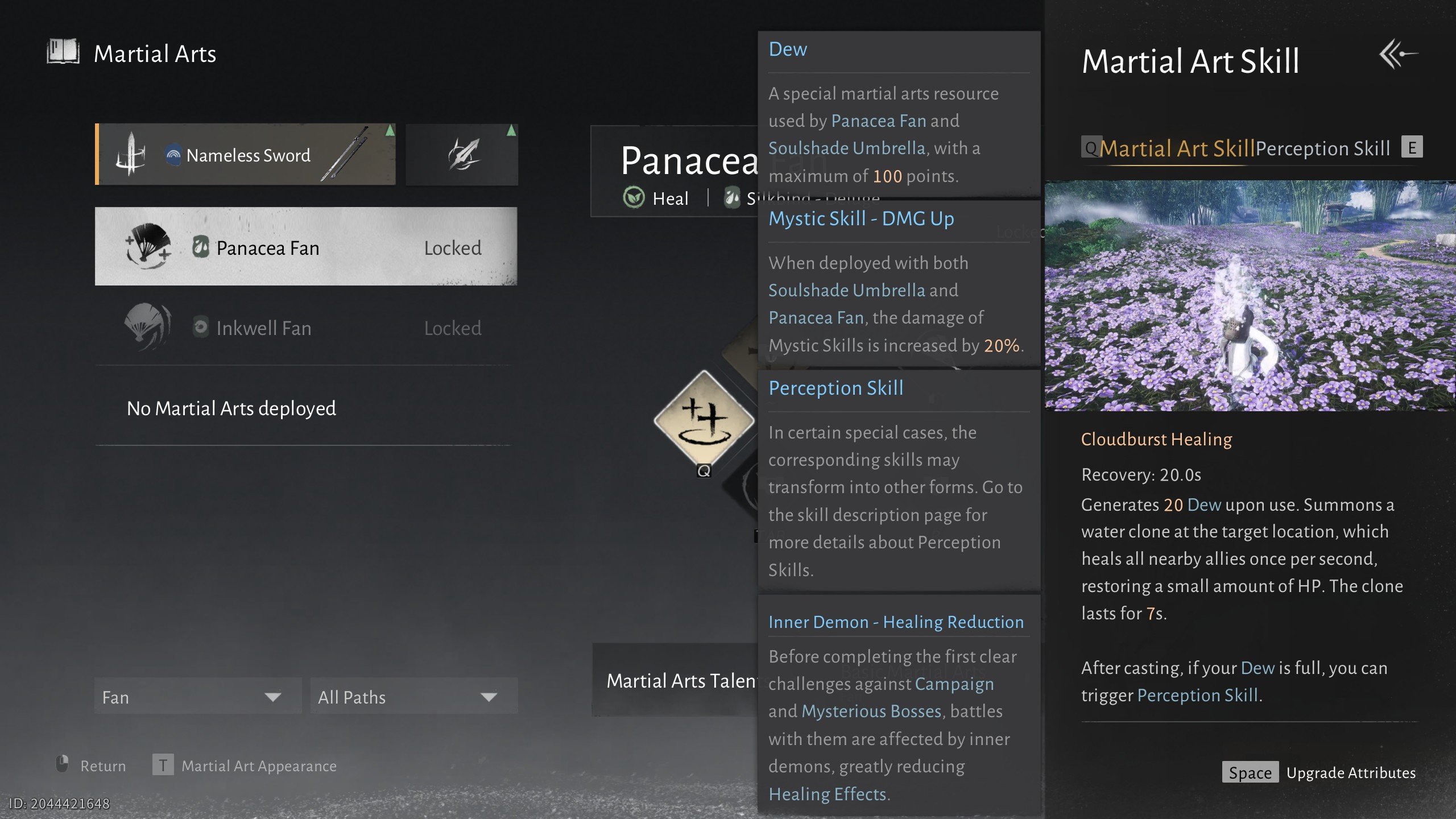
Task: Click the back arrow icon top right
Action: point(1398,55)
